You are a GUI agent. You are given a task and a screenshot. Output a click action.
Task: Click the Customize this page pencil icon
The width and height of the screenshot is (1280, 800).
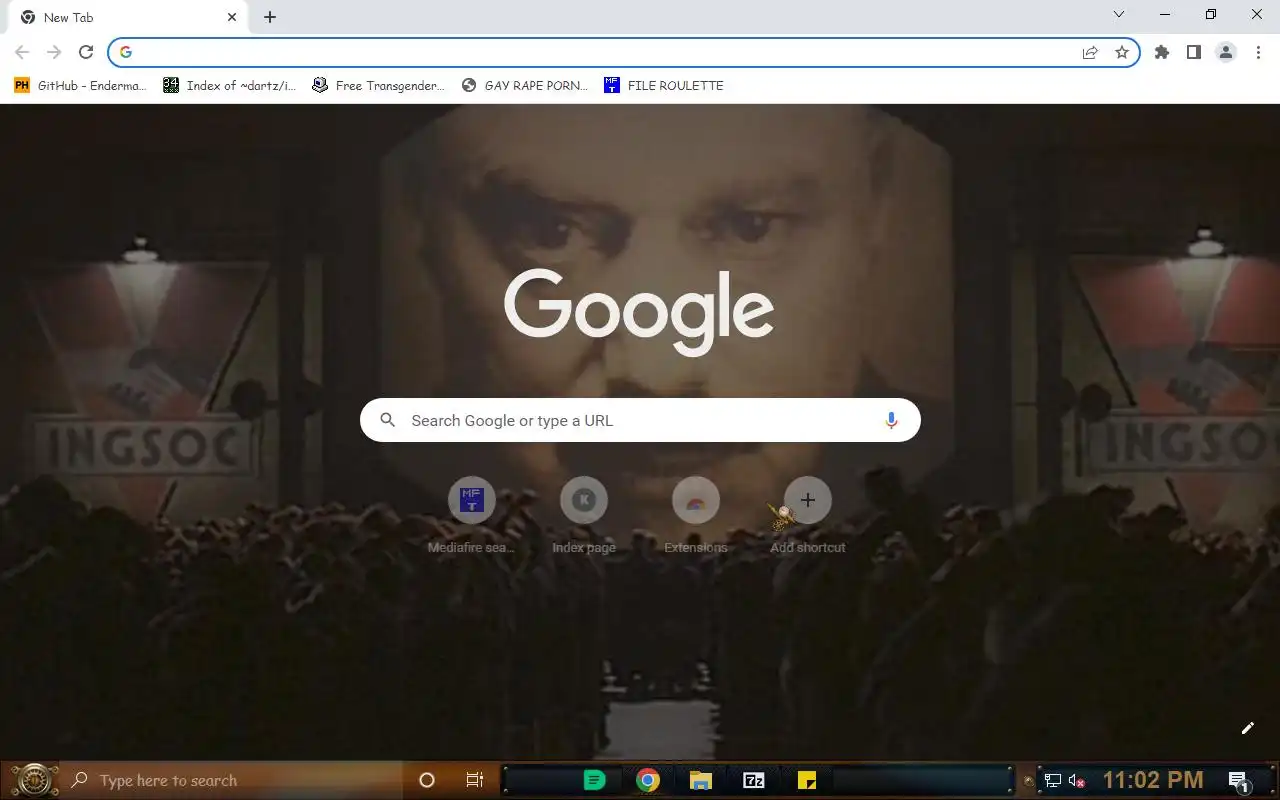(1247, 728)
